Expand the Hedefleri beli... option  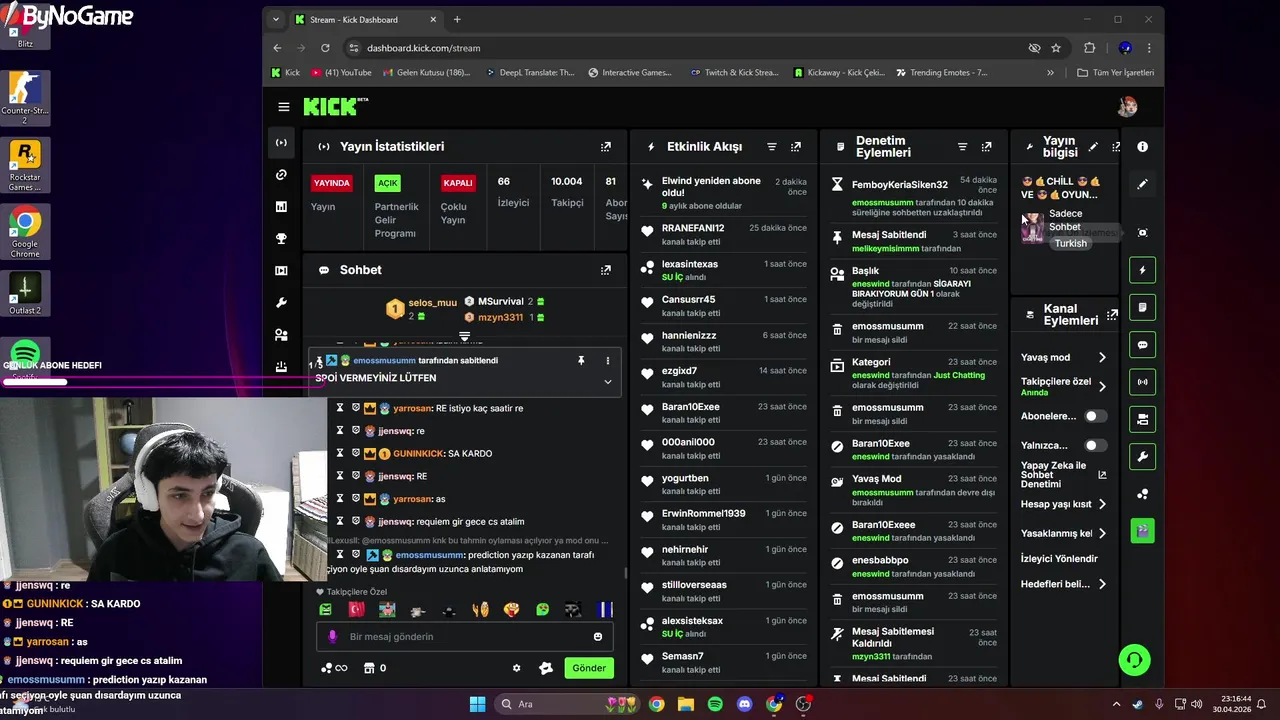pyautogui.click(x=1102, y=584)
